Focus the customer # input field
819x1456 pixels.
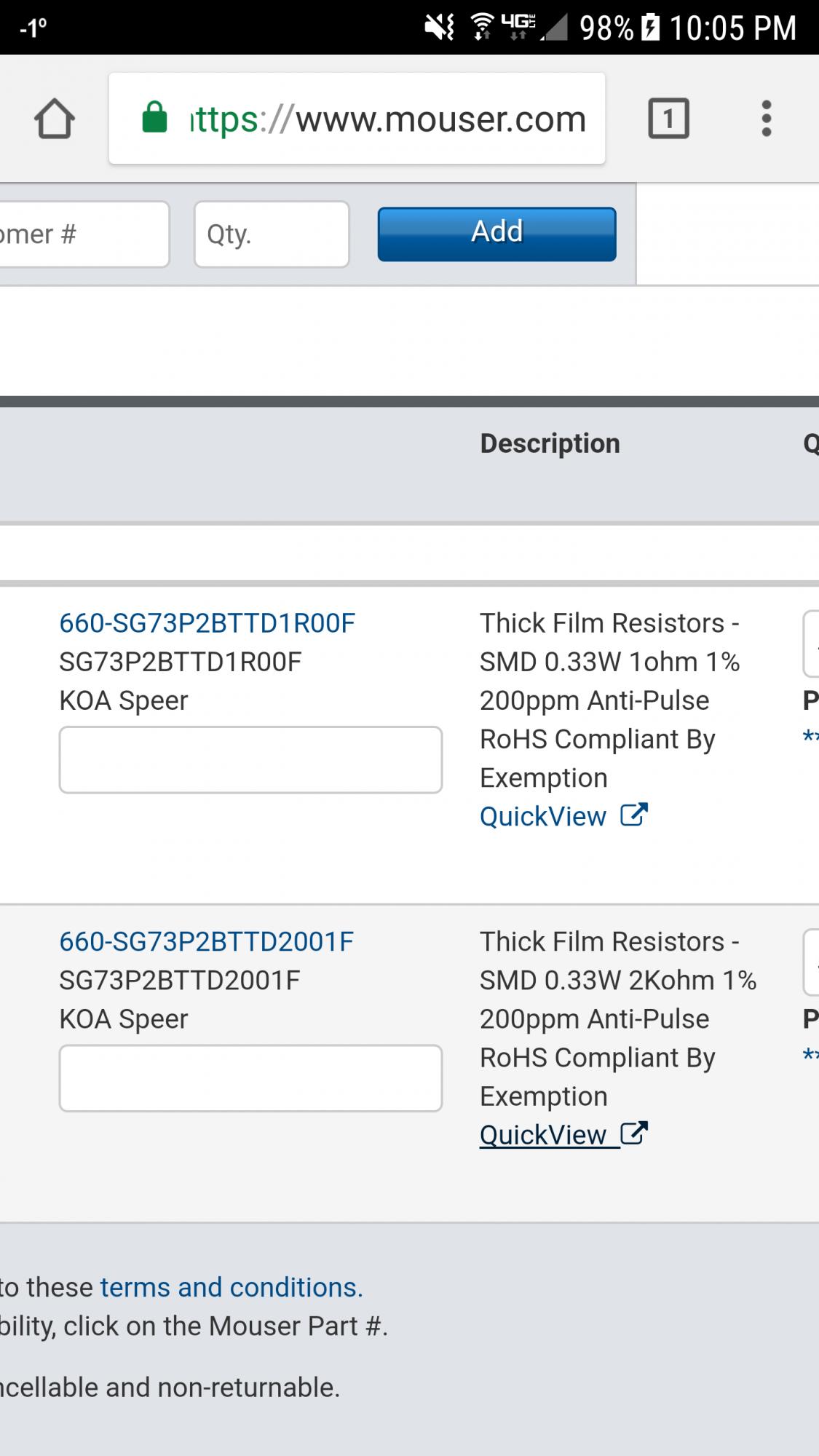[84, 234]
